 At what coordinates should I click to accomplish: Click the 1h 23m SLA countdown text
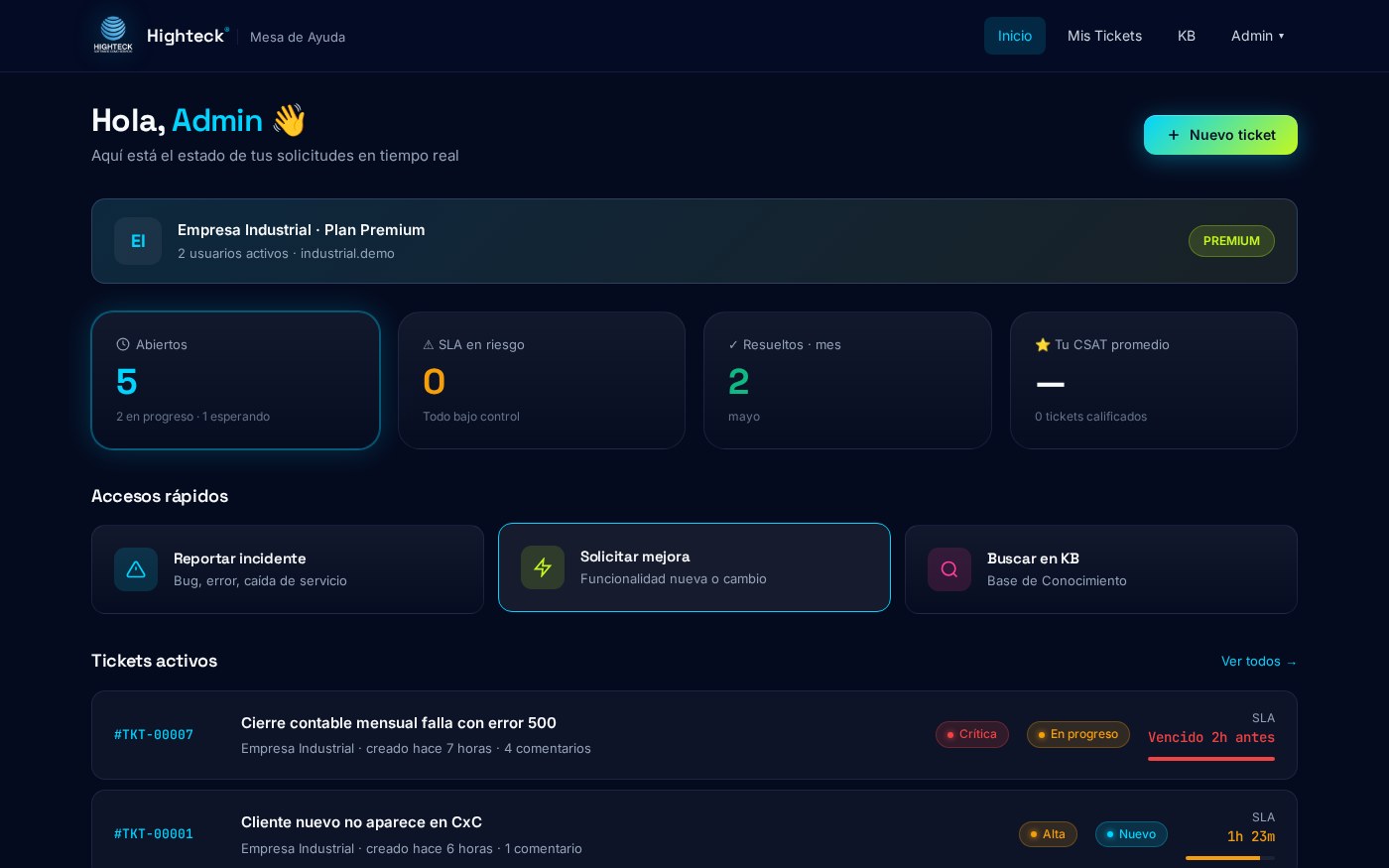tap(1251, 836)
